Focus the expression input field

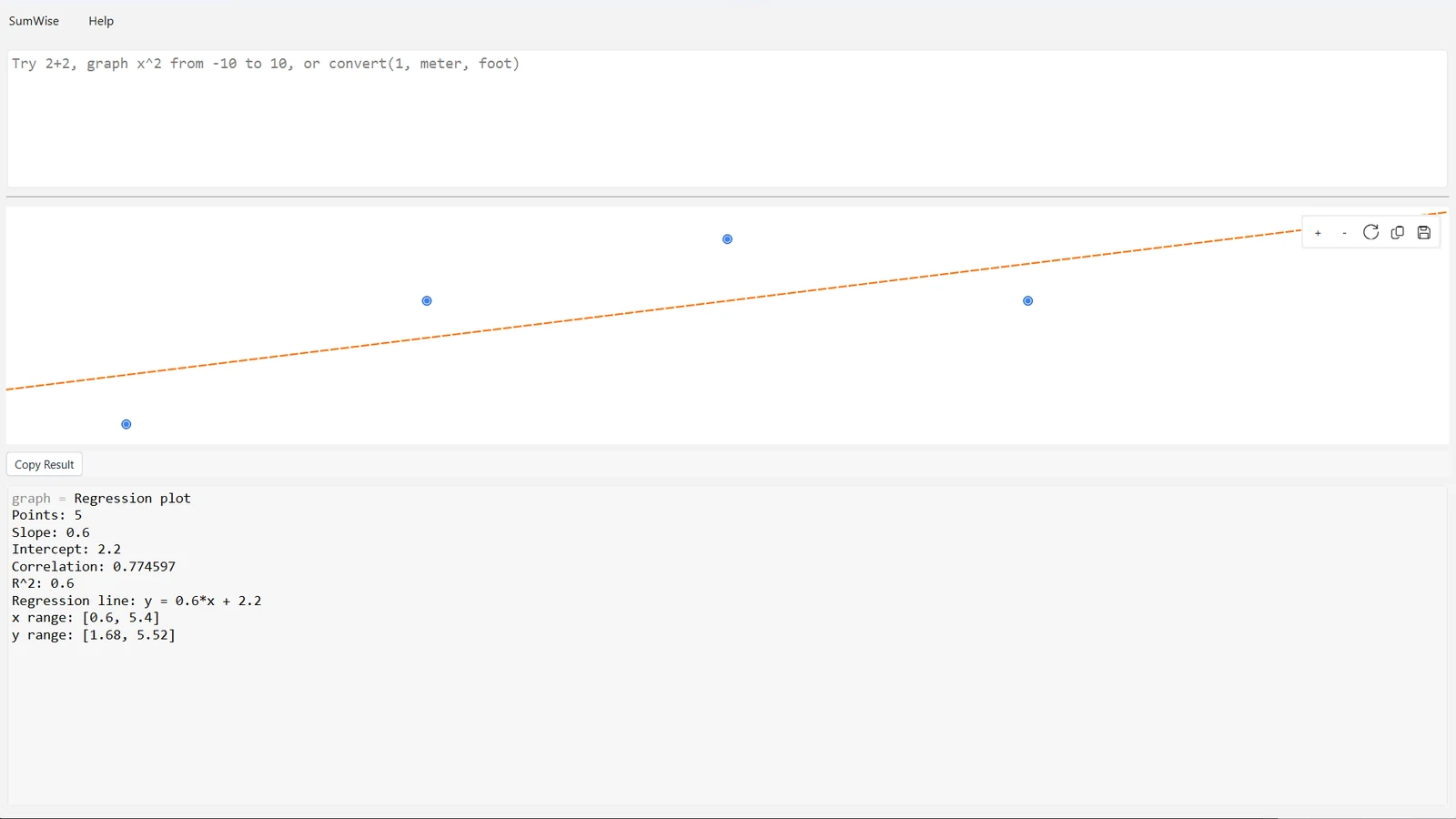[x=727, y=119]
